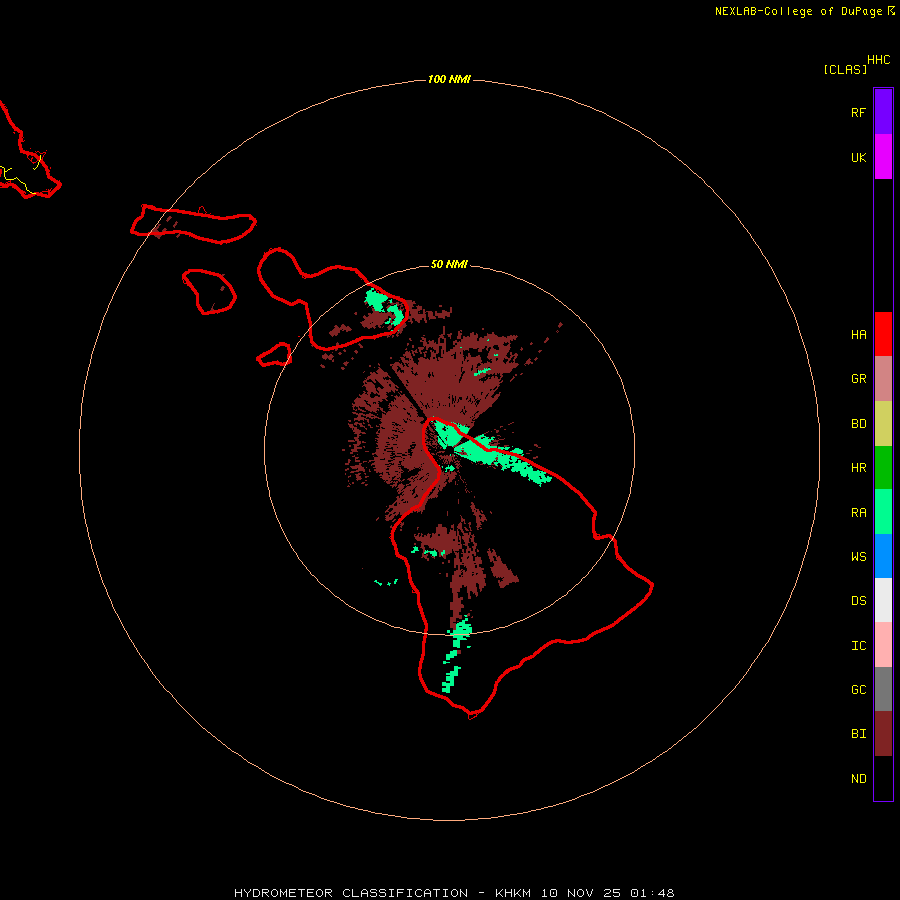Click the BD legend label
900x900 pixels.
click(858, 424)
